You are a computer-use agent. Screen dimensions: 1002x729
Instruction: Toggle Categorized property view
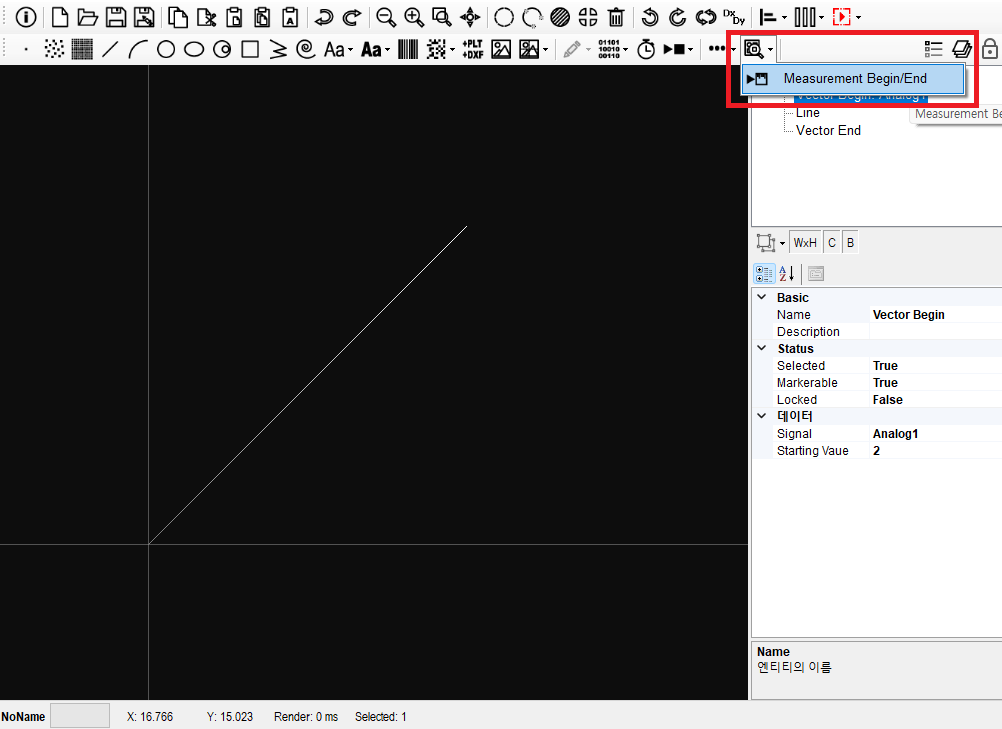pos(764,274)
